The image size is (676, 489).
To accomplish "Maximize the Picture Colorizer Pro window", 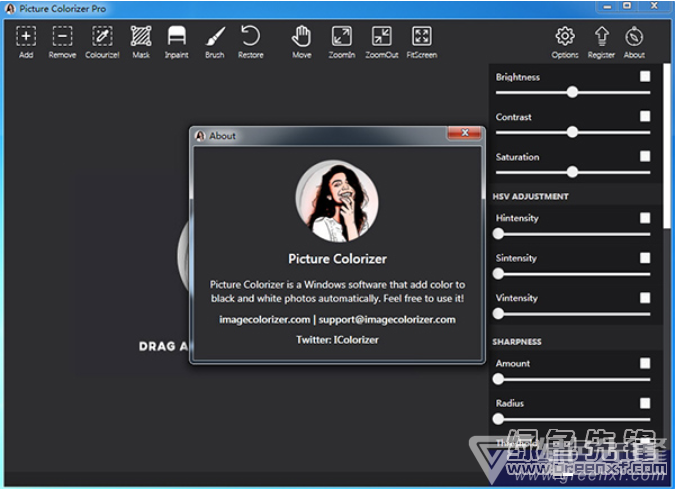I will (x=627, y=6).
